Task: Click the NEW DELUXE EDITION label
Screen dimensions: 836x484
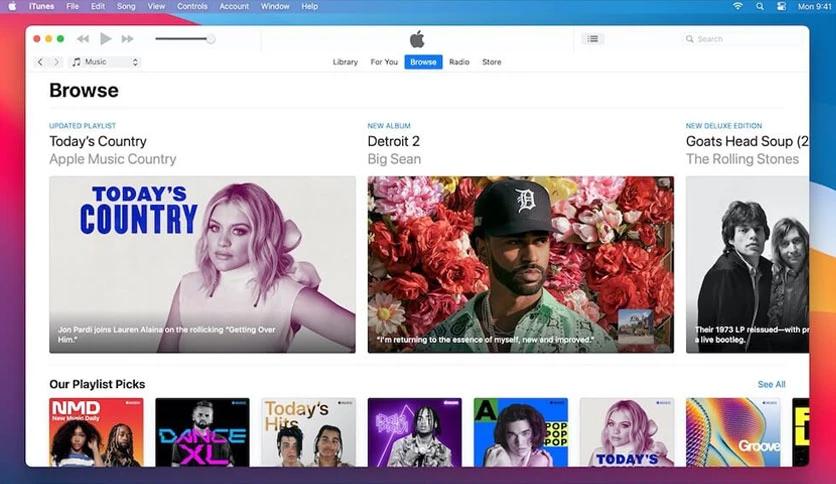Action: (724, 126)
